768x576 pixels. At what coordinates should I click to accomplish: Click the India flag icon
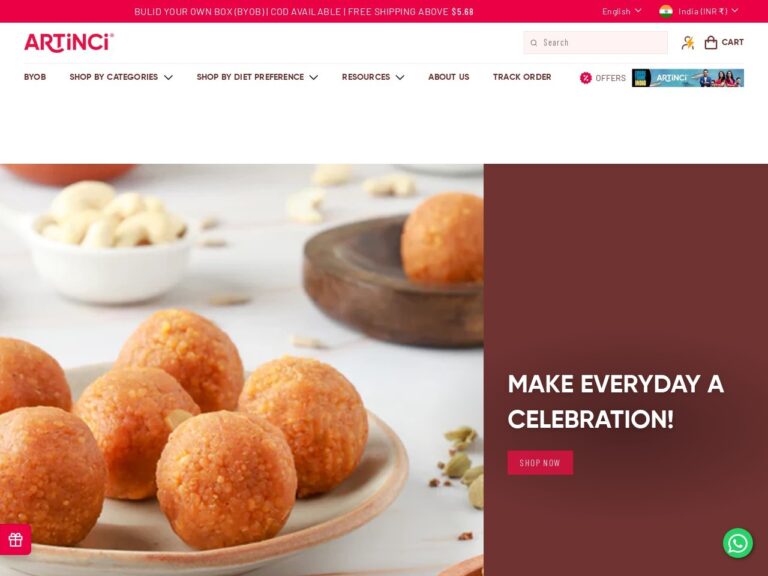pos(666,11)
